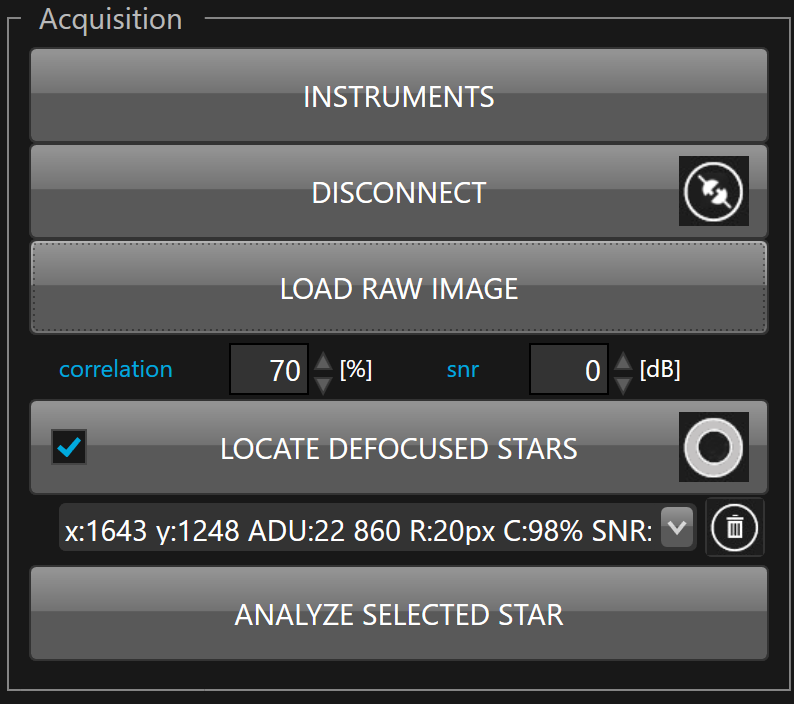Toggle the Locate Defocused Stars checkbox
794x704 pixels.
(69, 447)
